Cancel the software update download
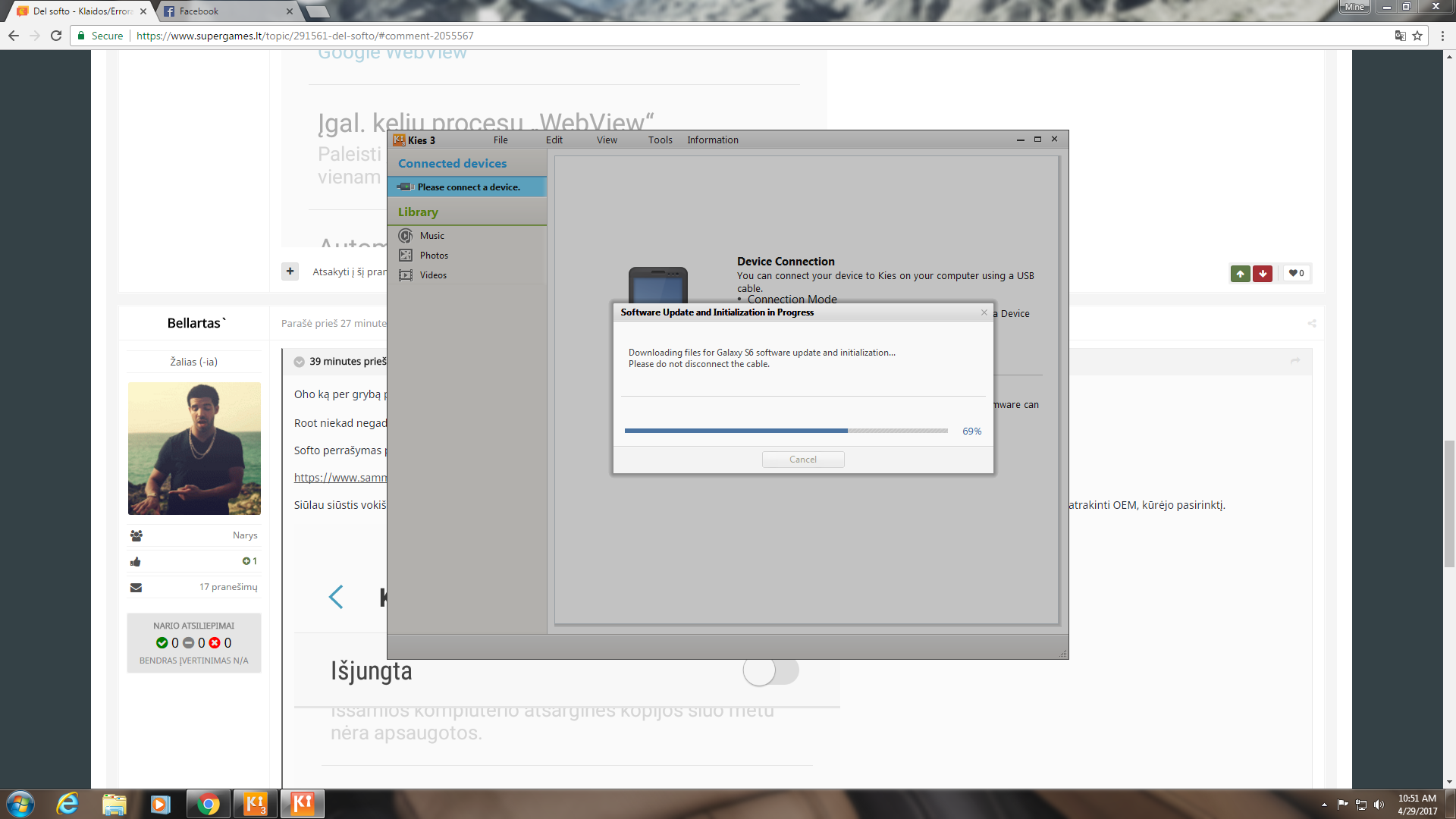 click(x=803, y=460)
